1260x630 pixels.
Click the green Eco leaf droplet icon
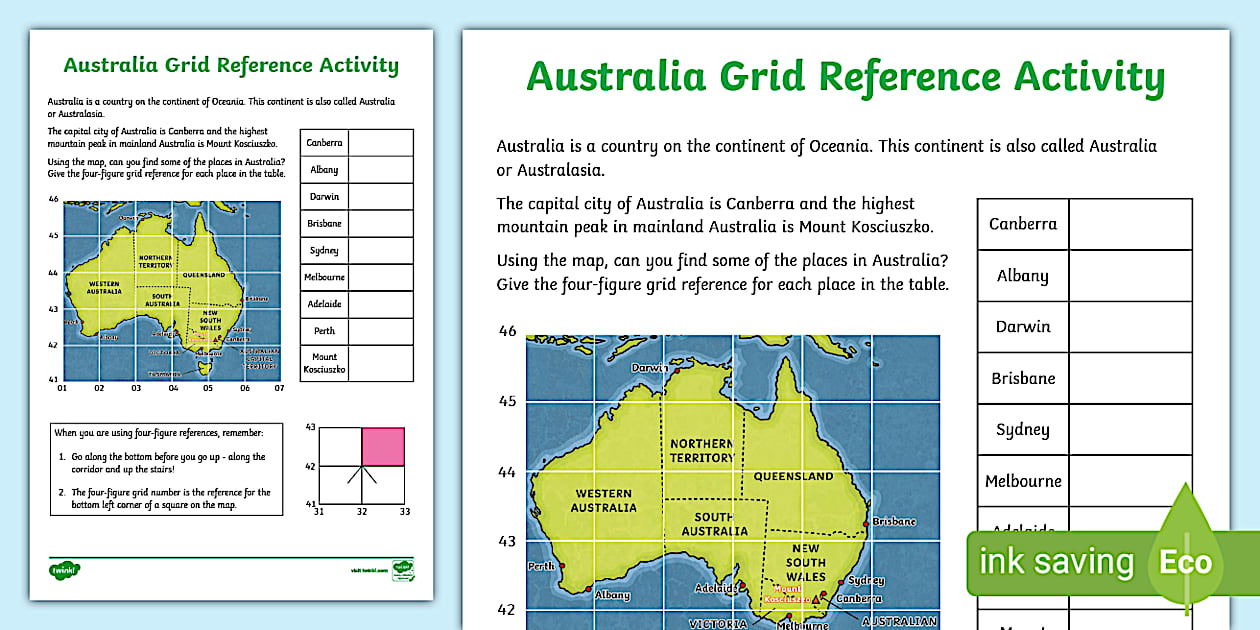pyautogui.click(x=1185, y=550)
